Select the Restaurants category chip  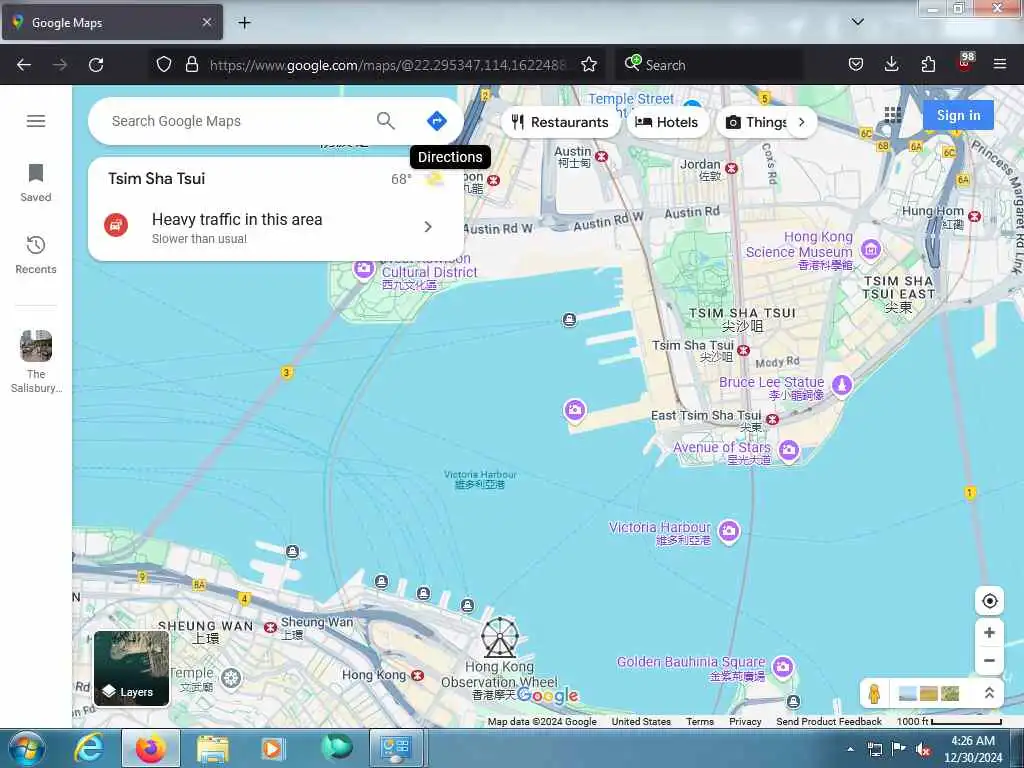coord(560,122)
